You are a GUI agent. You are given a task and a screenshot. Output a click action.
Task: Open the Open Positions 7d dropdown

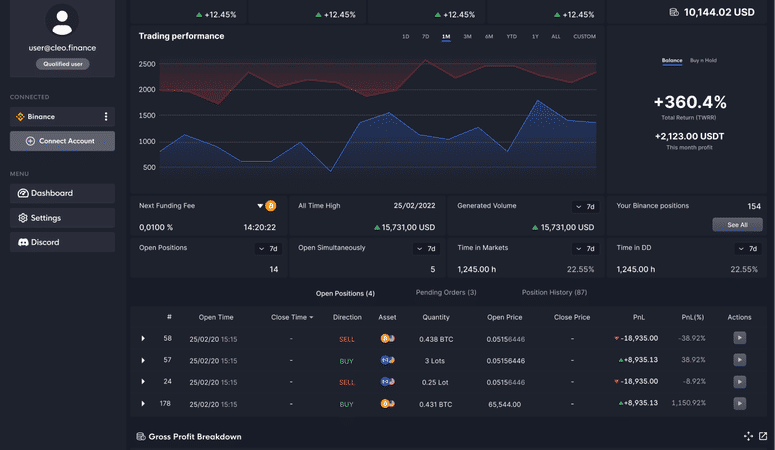[268, 249]
